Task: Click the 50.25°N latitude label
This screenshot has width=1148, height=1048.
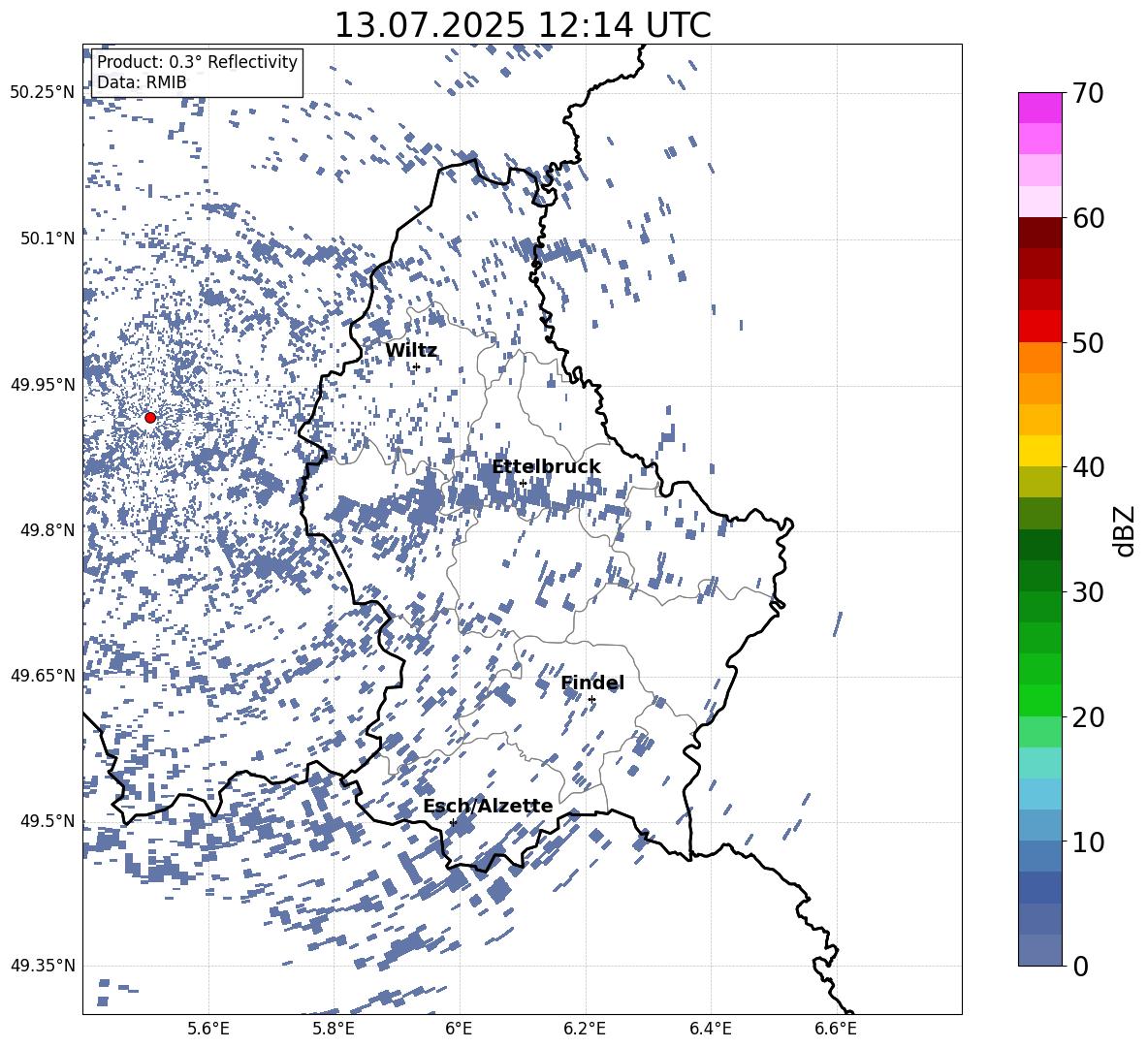Action: point(43,93)
